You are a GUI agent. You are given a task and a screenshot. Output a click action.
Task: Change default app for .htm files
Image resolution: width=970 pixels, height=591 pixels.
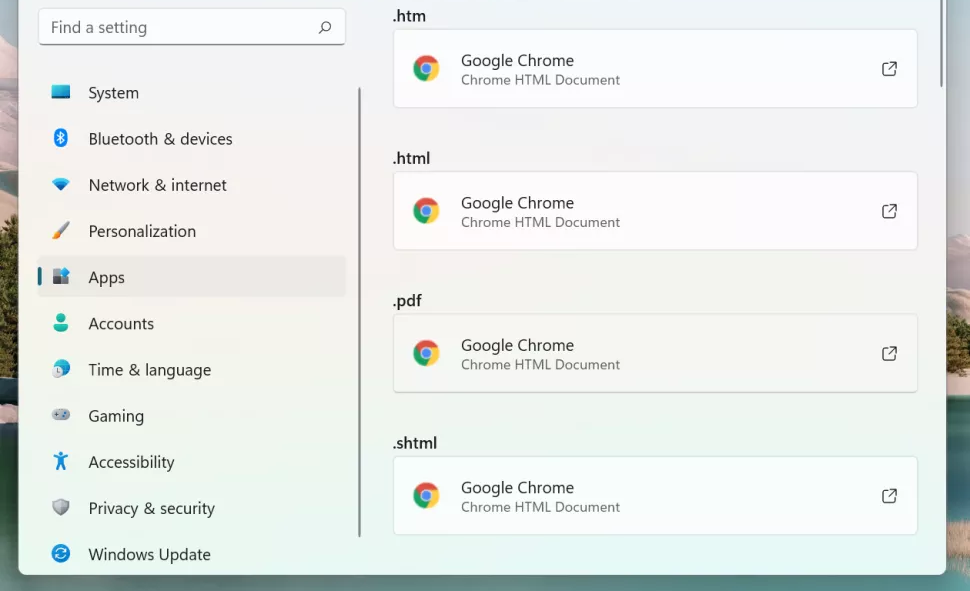pyautogui.click(x=655, y=69)
